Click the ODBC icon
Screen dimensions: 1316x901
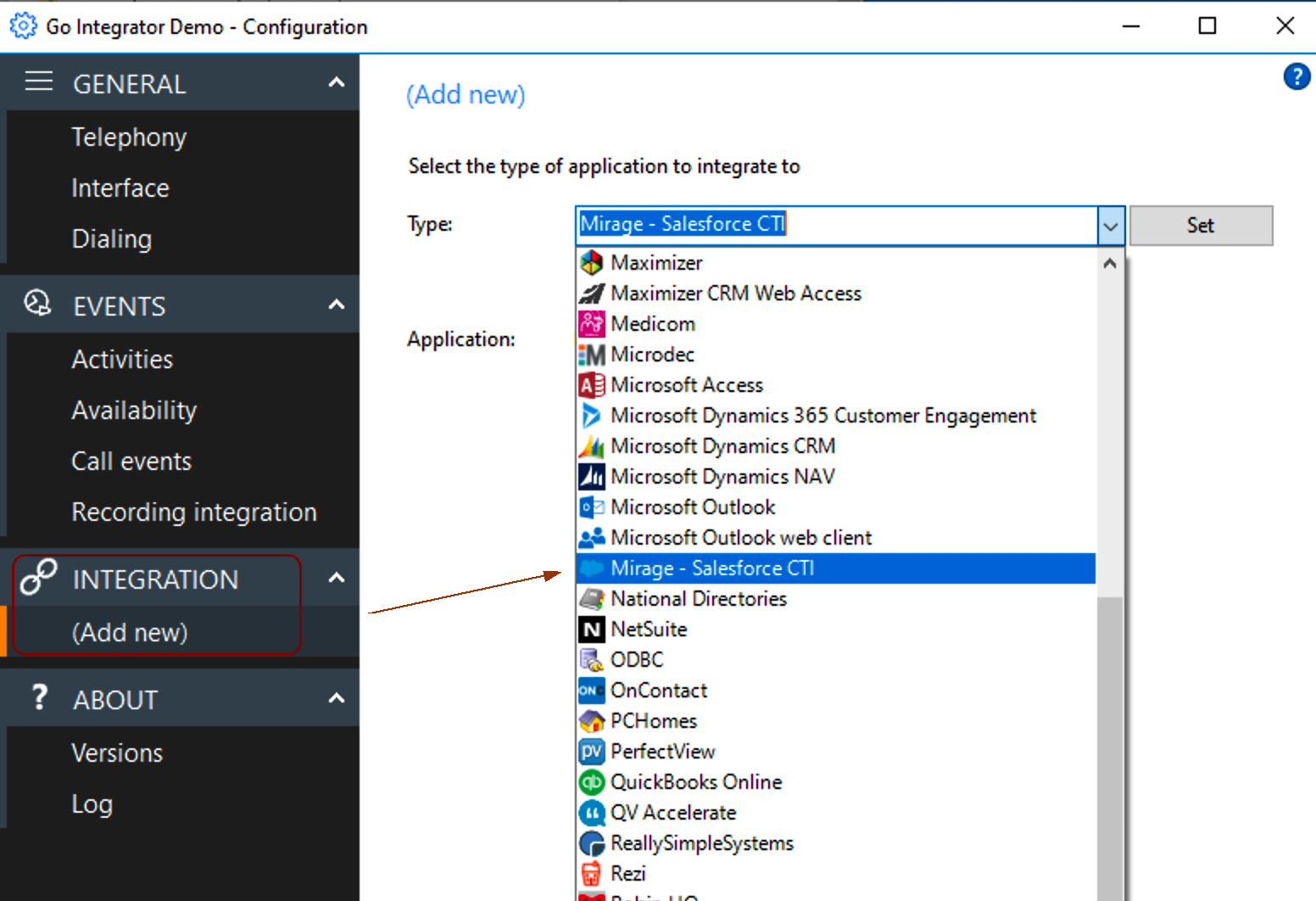coord(591,660)
